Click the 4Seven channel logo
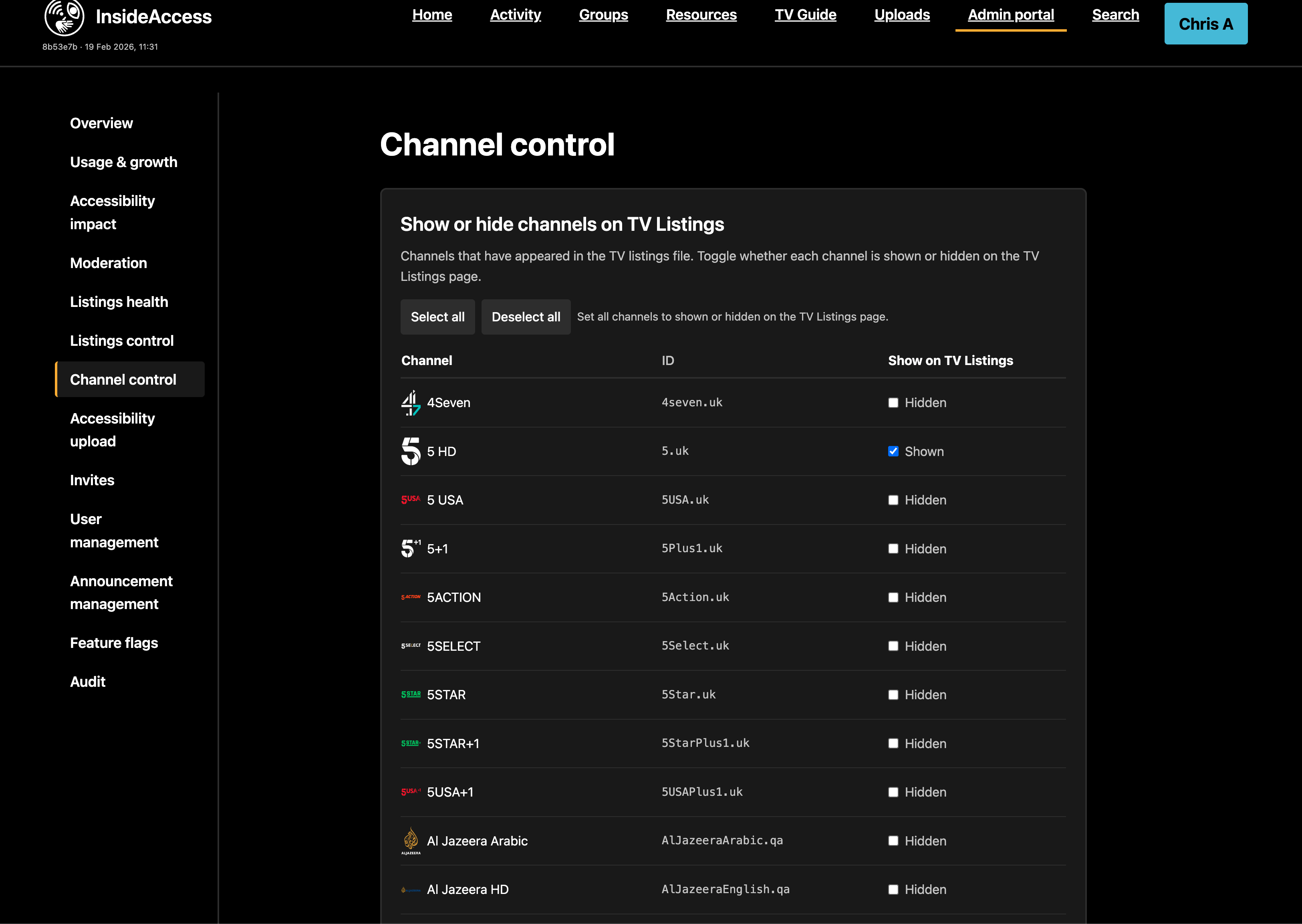Viewport: 1302px width, 924px height. (411, 402)
